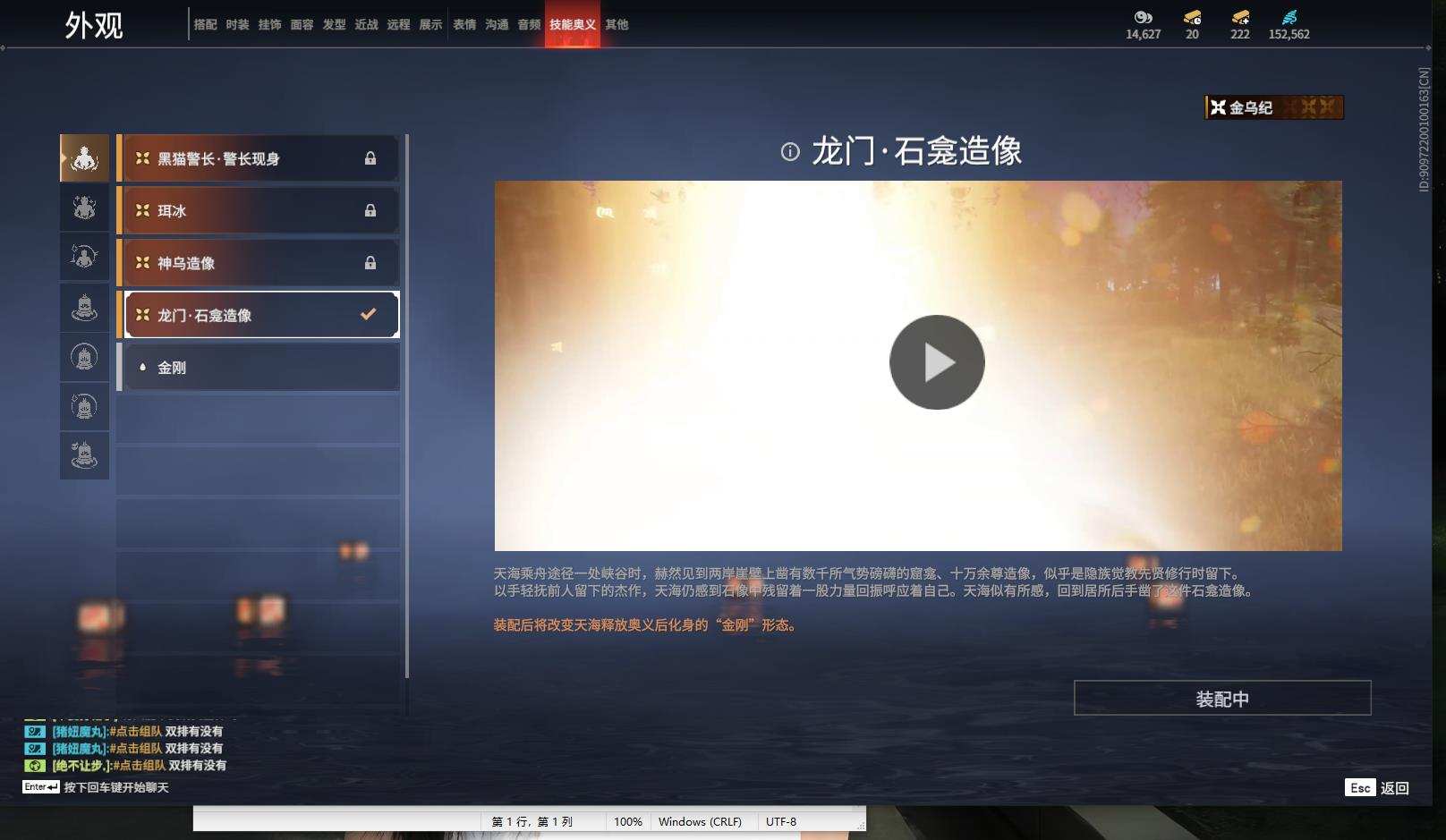Select the 技能奥义 tab
The image size is (1446, 840).
click(573, 25)
